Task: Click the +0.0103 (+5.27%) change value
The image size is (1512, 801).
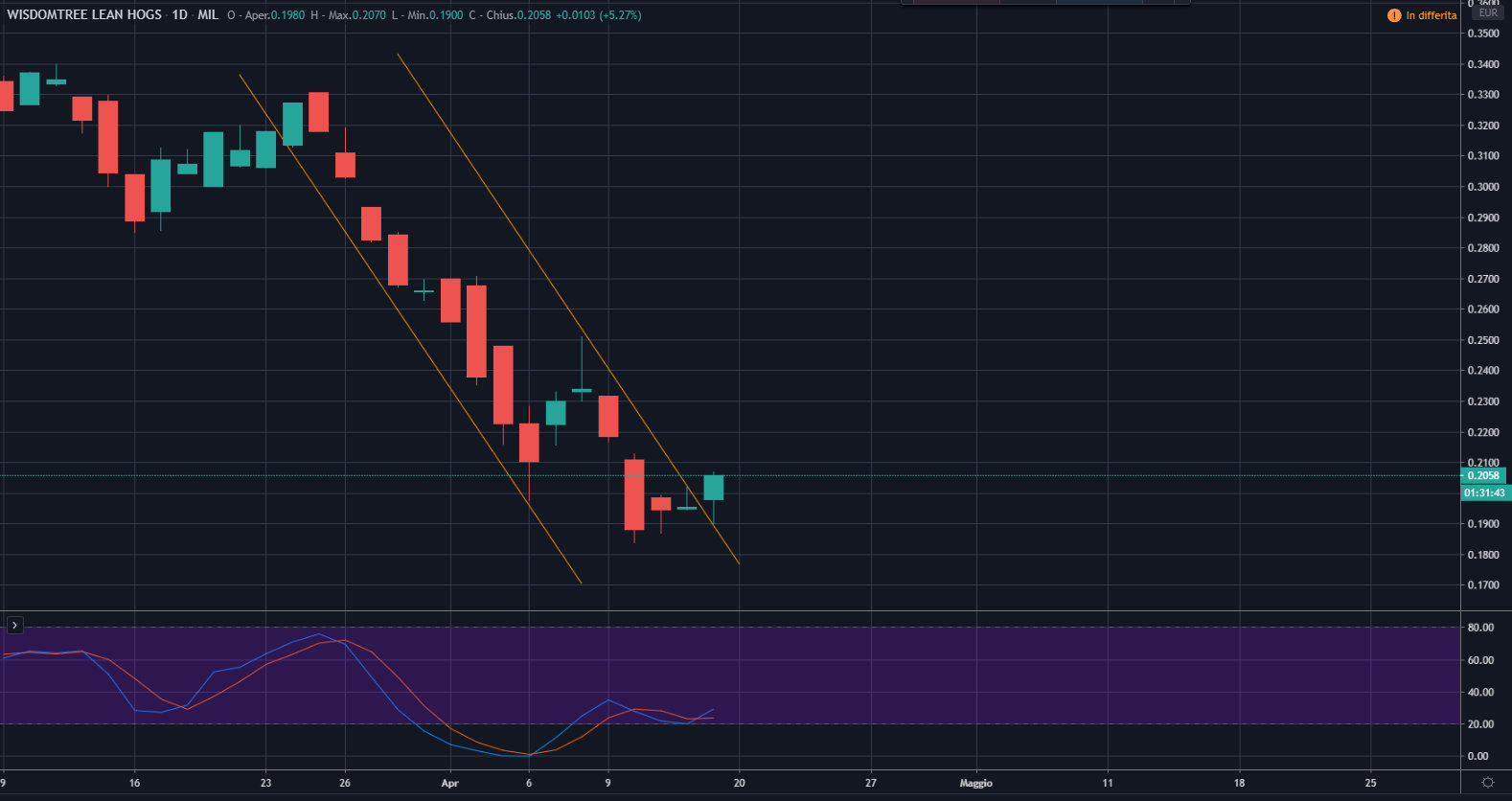Action: [599, 15]
